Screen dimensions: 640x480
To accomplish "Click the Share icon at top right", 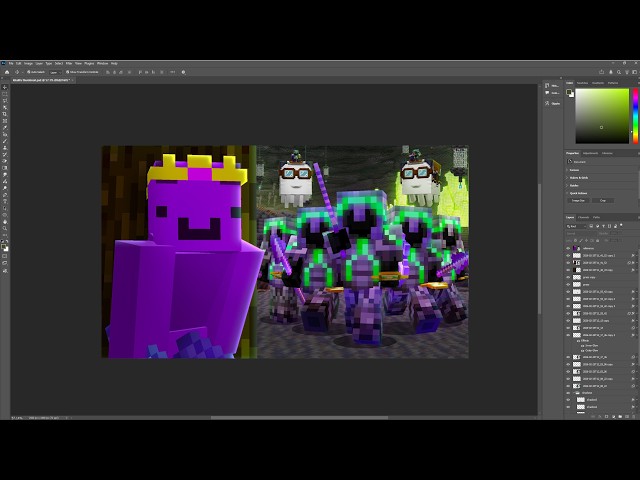I will point(601,72).
